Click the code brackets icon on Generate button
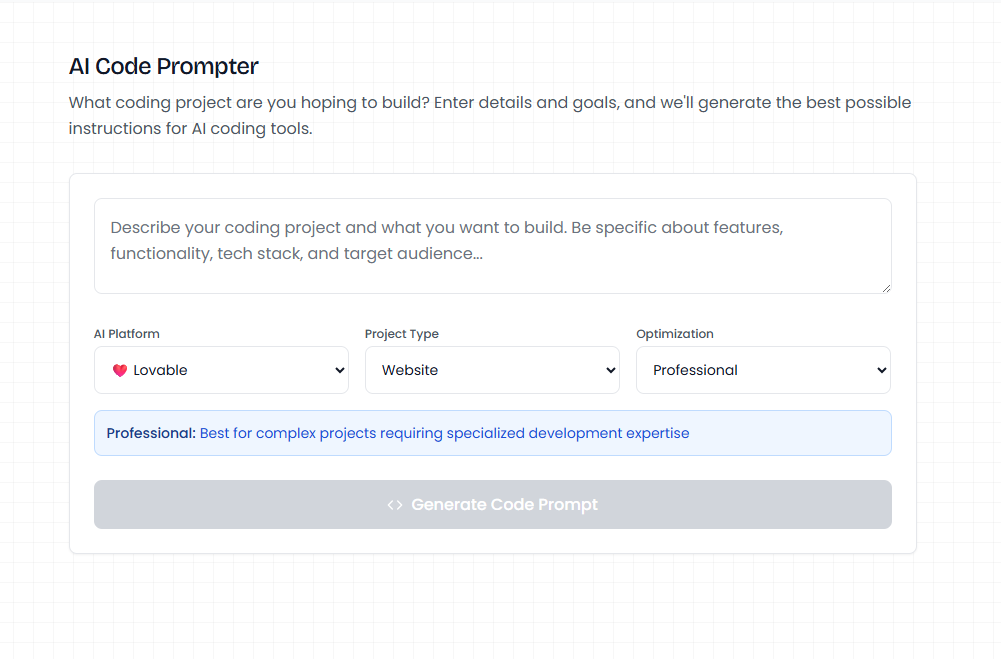The width and height of the screenshot is (1001, 659). pyautogui.click(x=395, y=505)
